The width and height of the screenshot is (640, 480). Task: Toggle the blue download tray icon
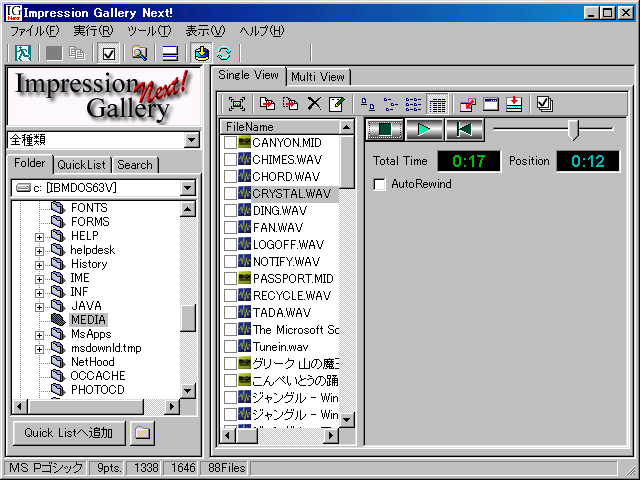(x=202, y=53)
